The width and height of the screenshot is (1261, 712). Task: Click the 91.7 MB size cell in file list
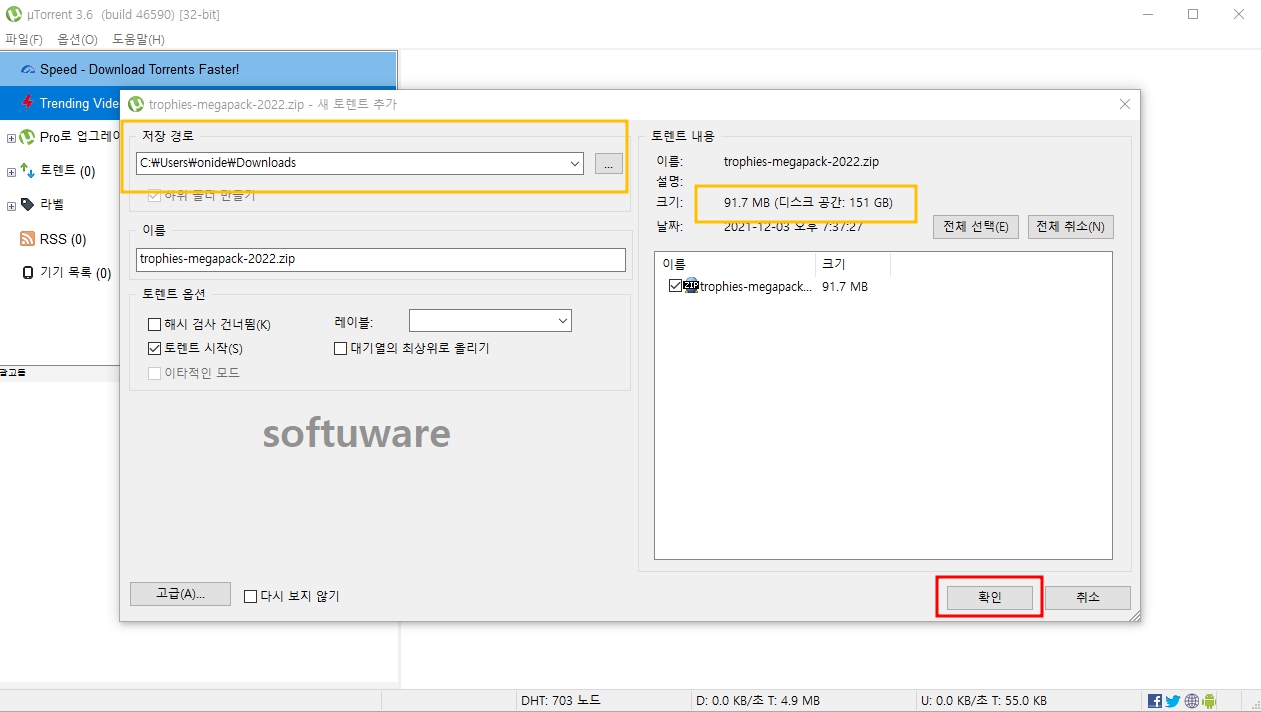[845, 287]
